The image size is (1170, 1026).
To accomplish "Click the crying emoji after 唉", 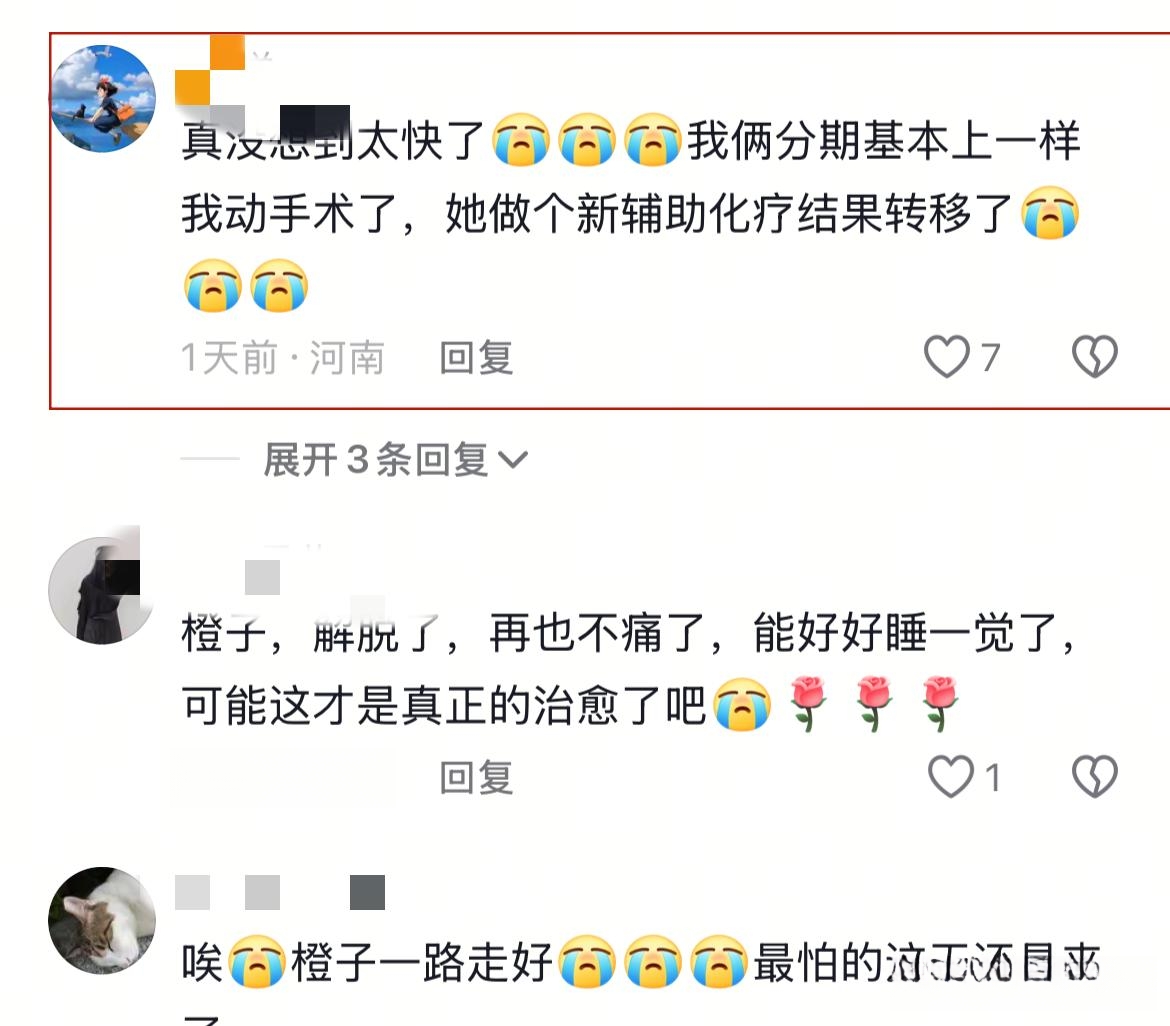I will (257, 962).
